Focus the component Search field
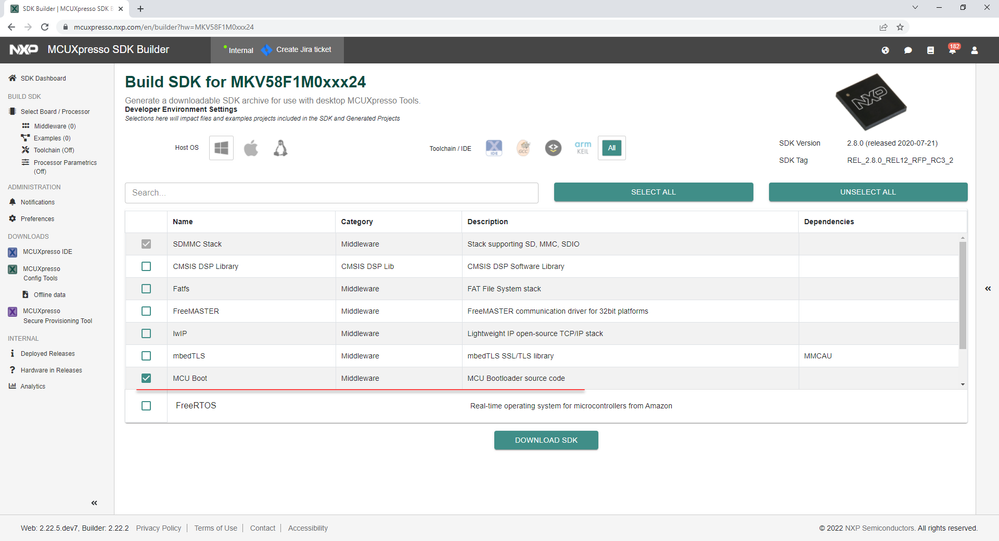The width and height of the screenshot is (999, 541). pos(331,192)
